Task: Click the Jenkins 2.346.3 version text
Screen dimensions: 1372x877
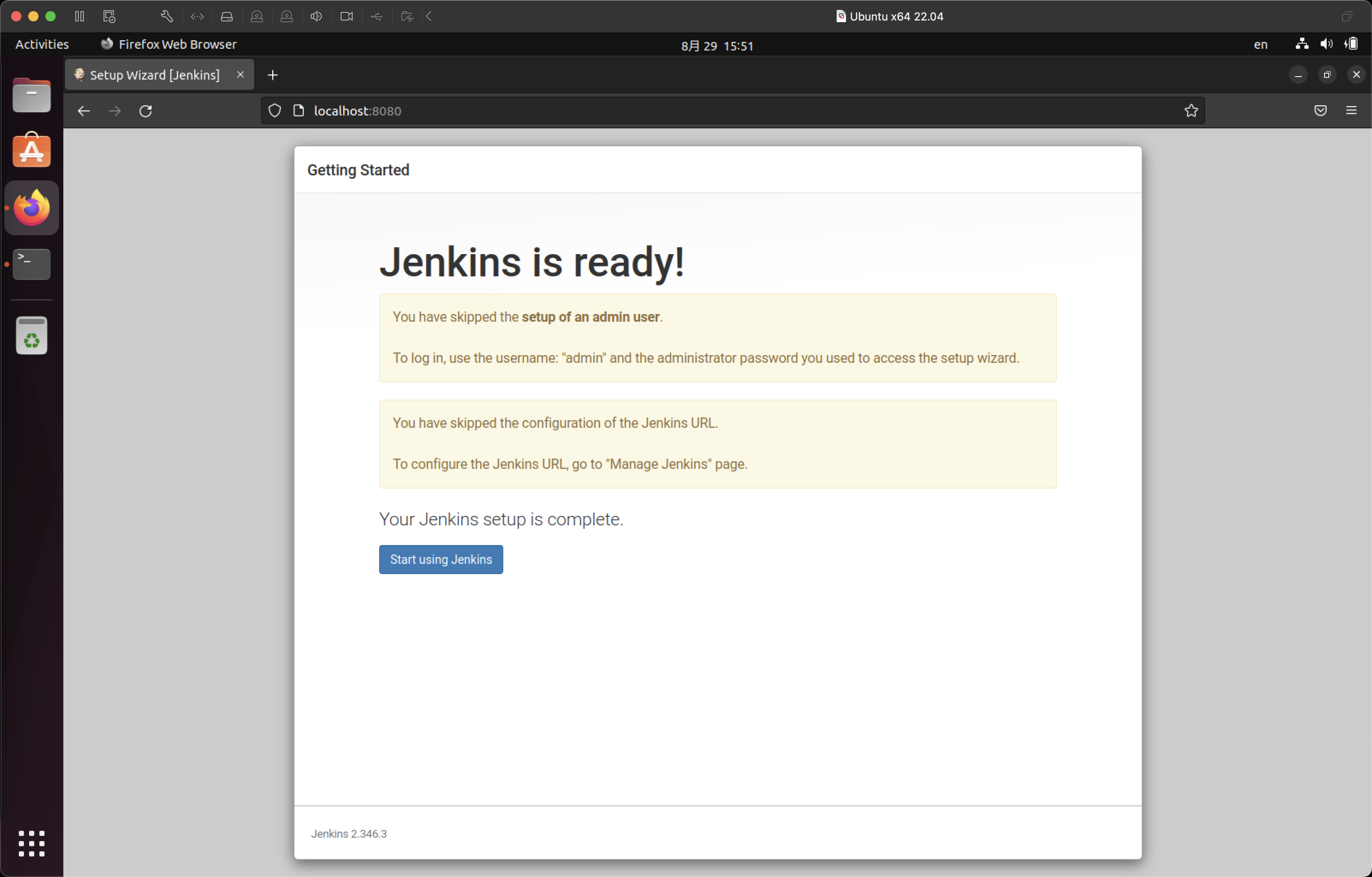Action: coord(349,834)
